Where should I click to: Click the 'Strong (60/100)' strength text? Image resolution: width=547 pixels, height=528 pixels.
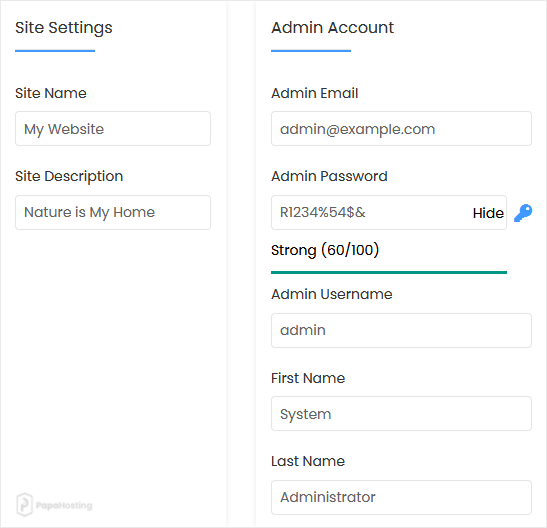click(325, 250)
